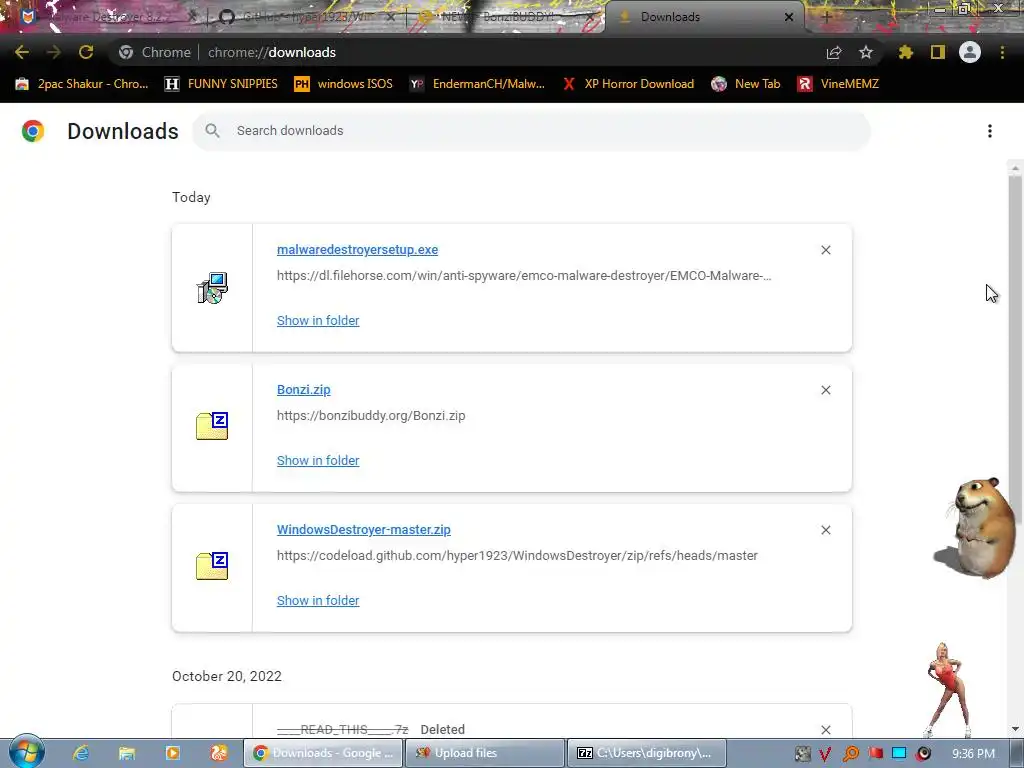Launch Windows Media Player from taskbar
Screen dimensions: 1024x768
(173, 753)
